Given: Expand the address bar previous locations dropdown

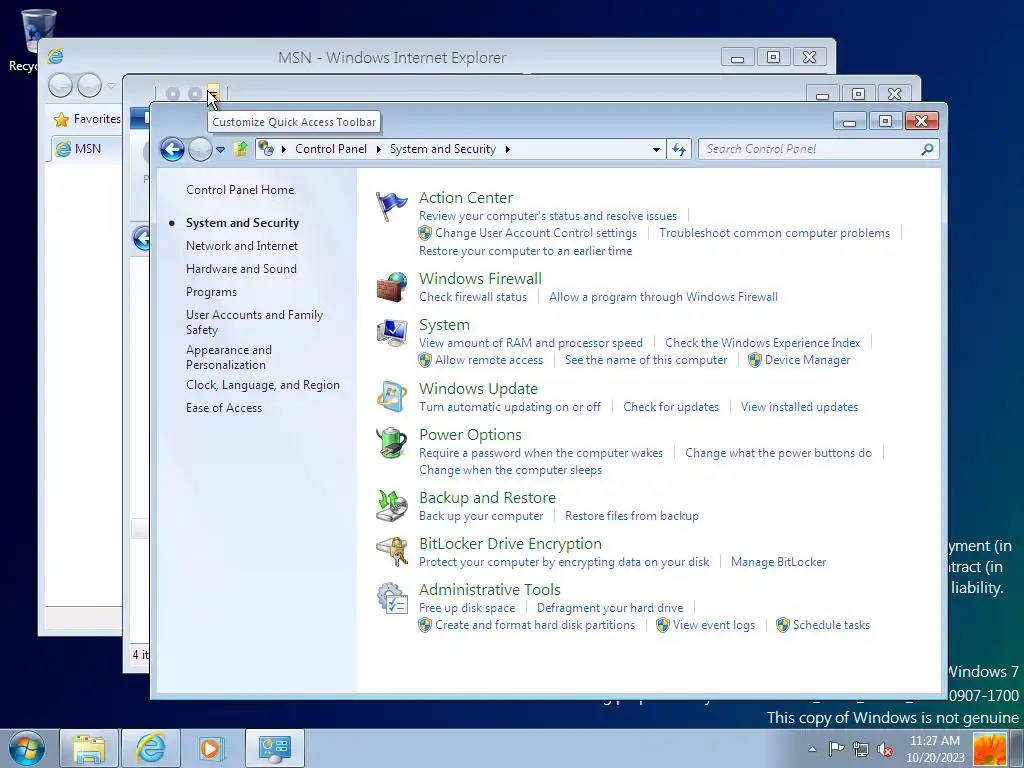Looking at the screenshot, I should 656,150.
